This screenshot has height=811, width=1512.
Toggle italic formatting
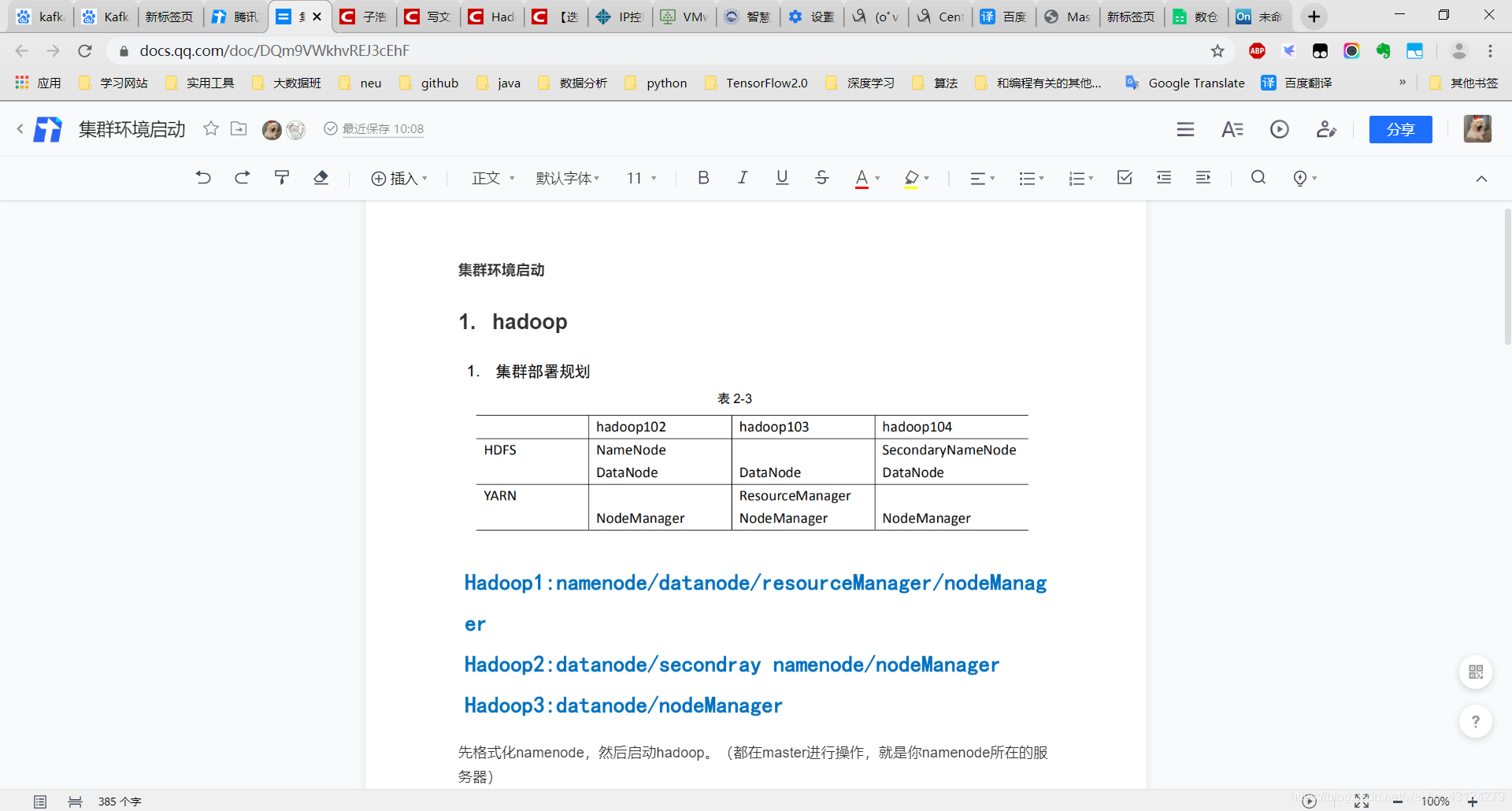pyautogui.click(x=743, y=178)
